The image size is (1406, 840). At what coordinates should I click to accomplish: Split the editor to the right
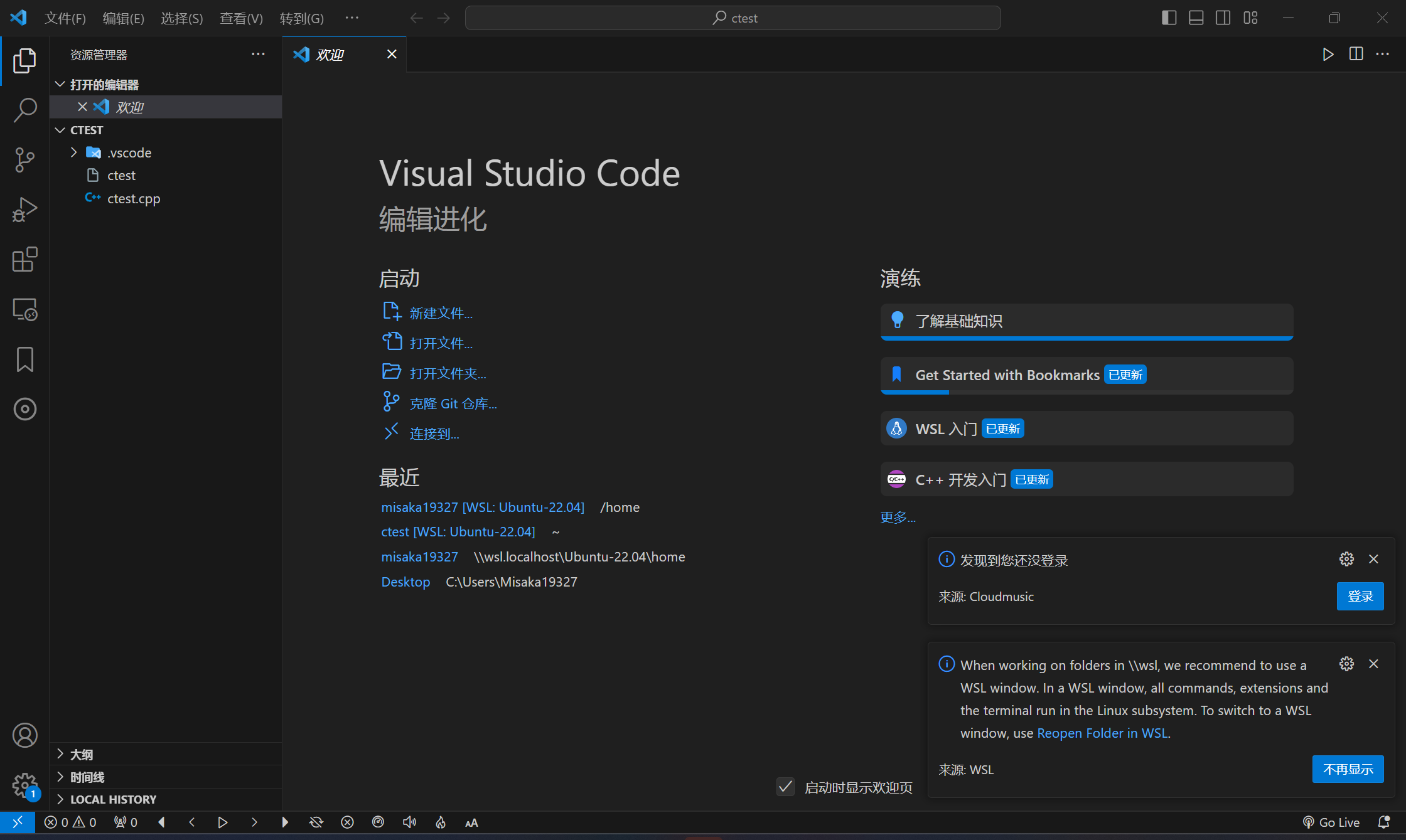point(1356,55)
